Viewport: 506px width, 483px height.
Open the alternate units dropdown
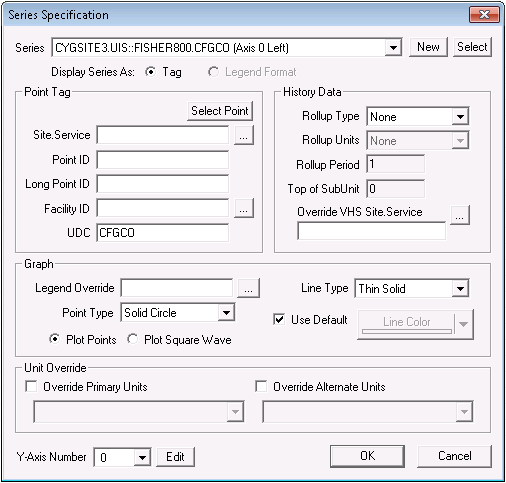pos(464,412)
